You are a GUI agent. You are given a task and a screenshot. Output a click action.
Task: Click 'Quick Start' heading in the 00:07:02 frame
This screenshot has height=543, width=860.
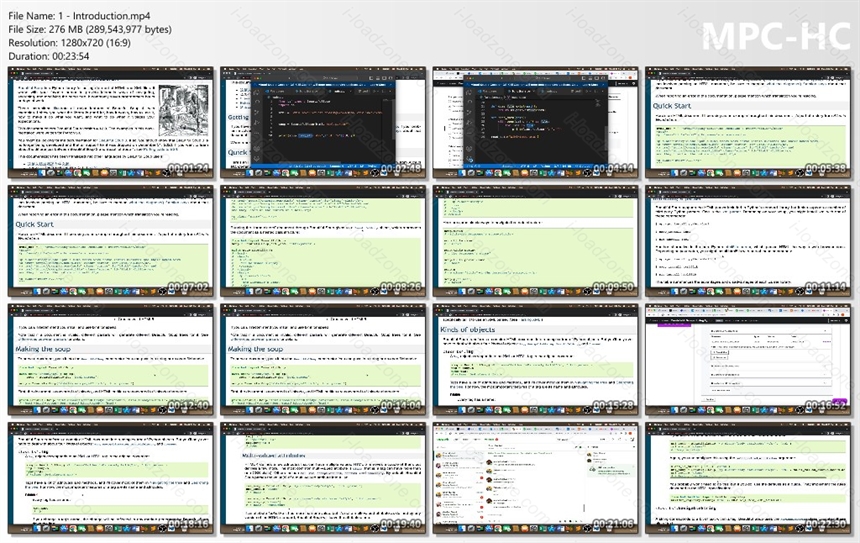coord(35,224)
